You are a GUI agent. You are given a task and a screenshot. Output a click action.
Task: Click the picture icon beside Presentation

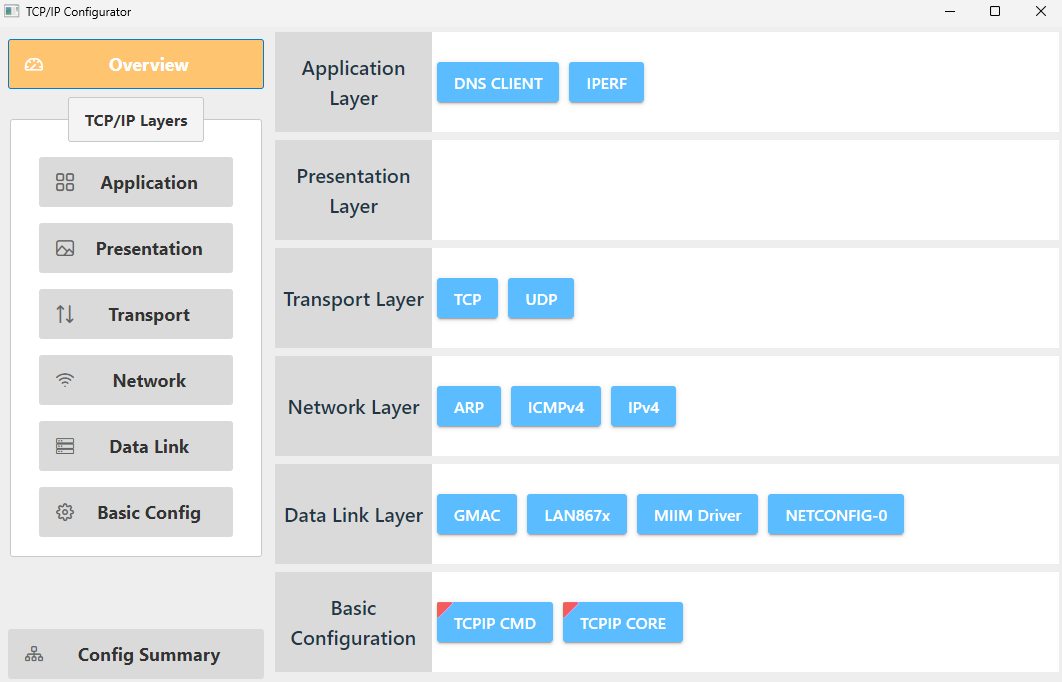click(x=65, y=248)
